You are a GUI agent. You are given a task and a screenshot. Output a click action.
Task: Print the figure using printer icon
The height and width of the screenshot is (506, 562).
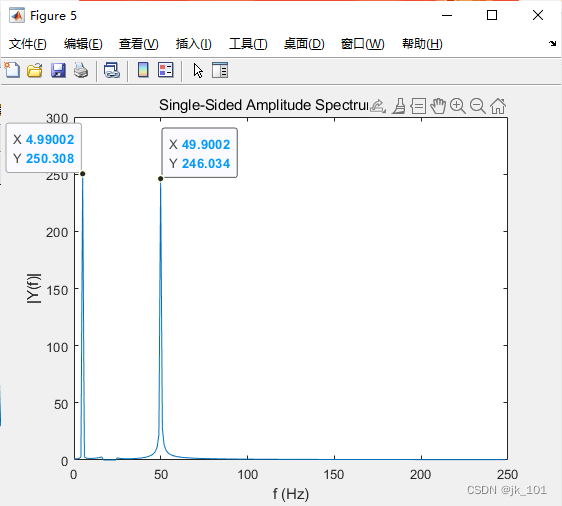(81, 70)
